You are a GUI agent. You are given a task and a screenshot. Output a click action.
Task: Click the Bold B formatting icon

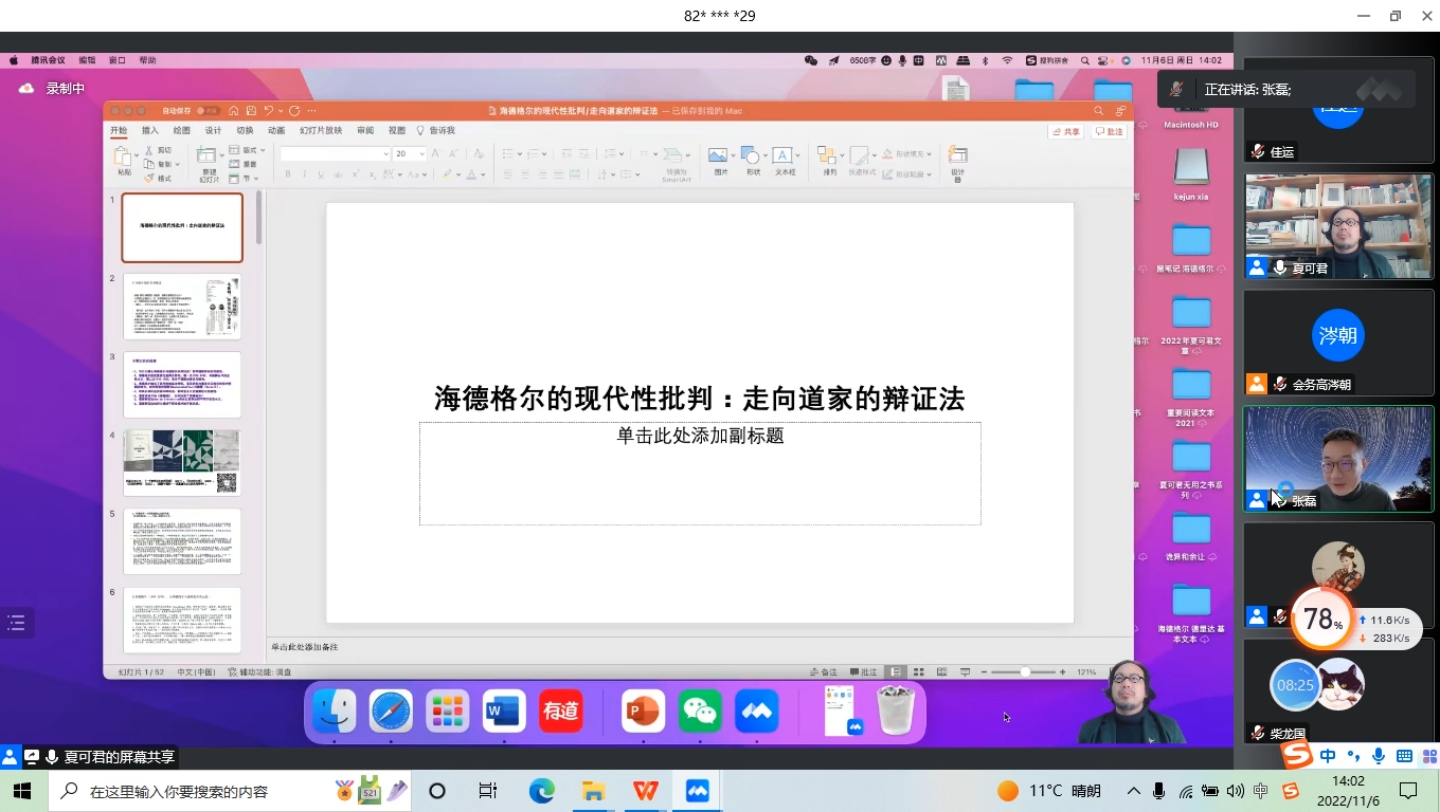(x=288, y=174)
